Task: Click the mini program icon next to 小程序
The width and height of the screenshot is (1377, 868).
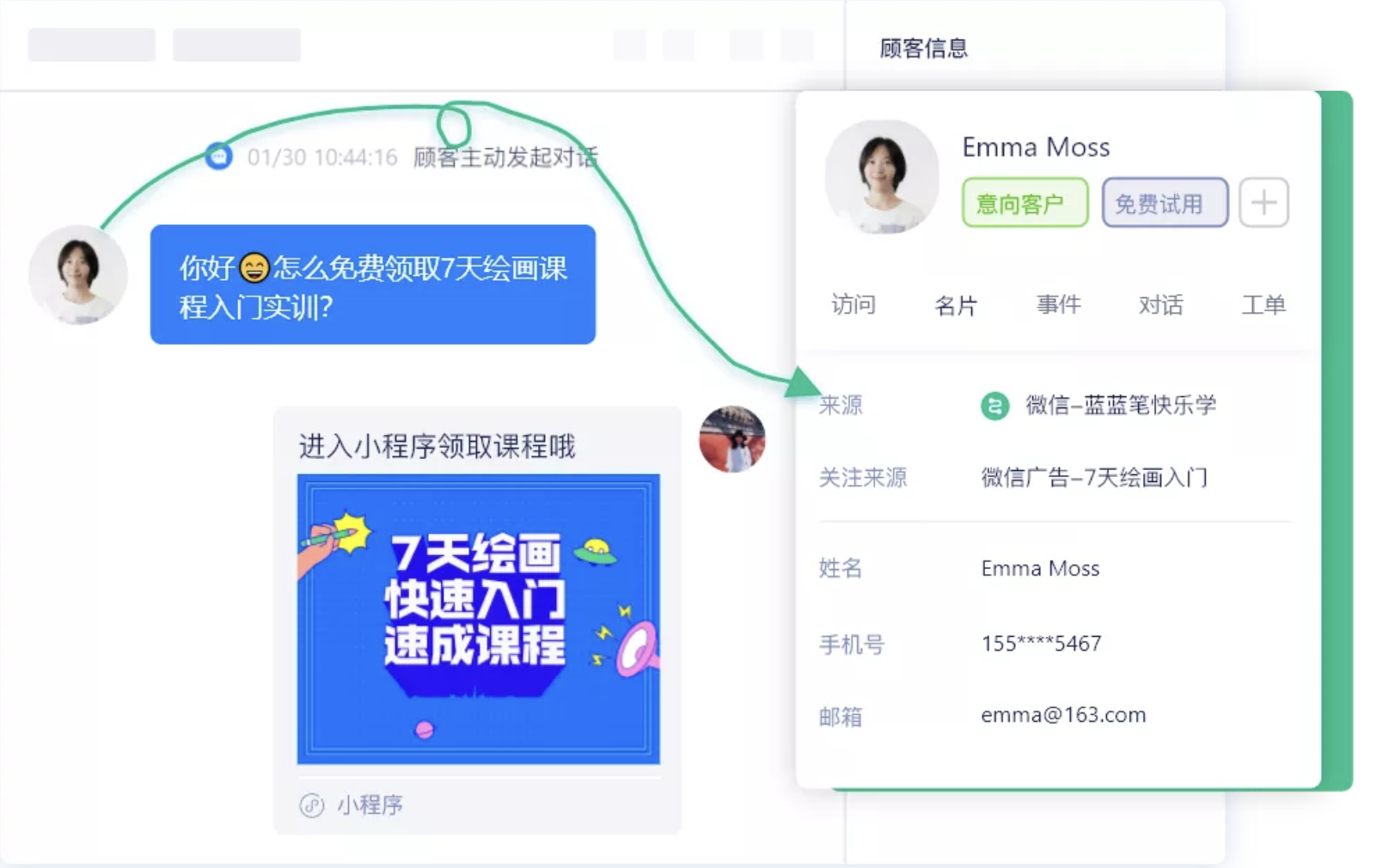Action: (311, 805)
